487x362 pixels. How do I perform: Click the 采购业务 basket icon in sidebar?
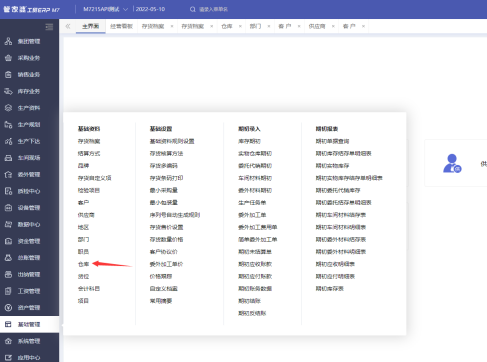(8, 58)
